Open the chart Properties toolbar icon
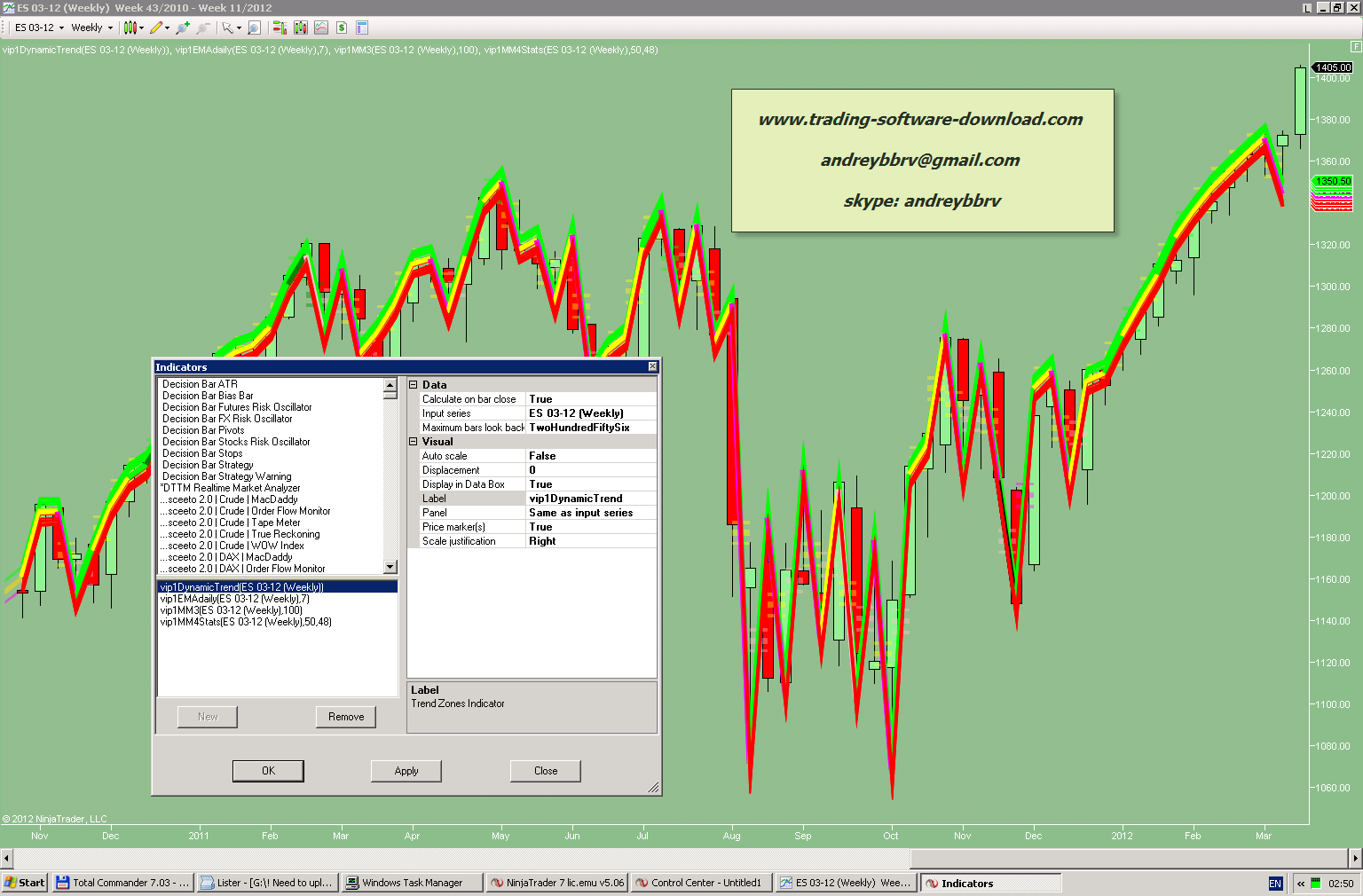This screenshot has width=1363, height=896. pos(362,28)
